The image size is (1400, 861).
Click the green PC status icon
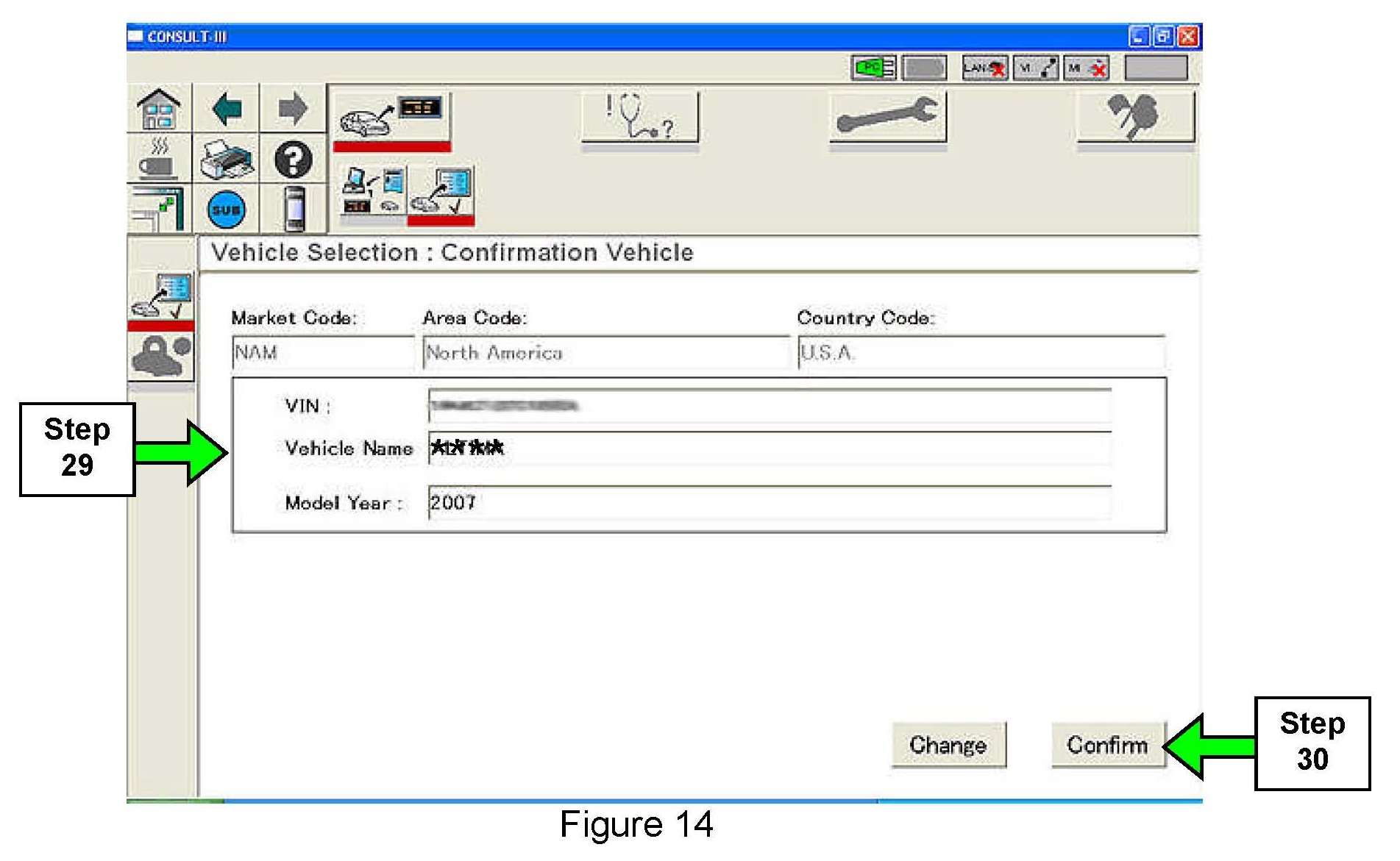click(x=873, y=68)
